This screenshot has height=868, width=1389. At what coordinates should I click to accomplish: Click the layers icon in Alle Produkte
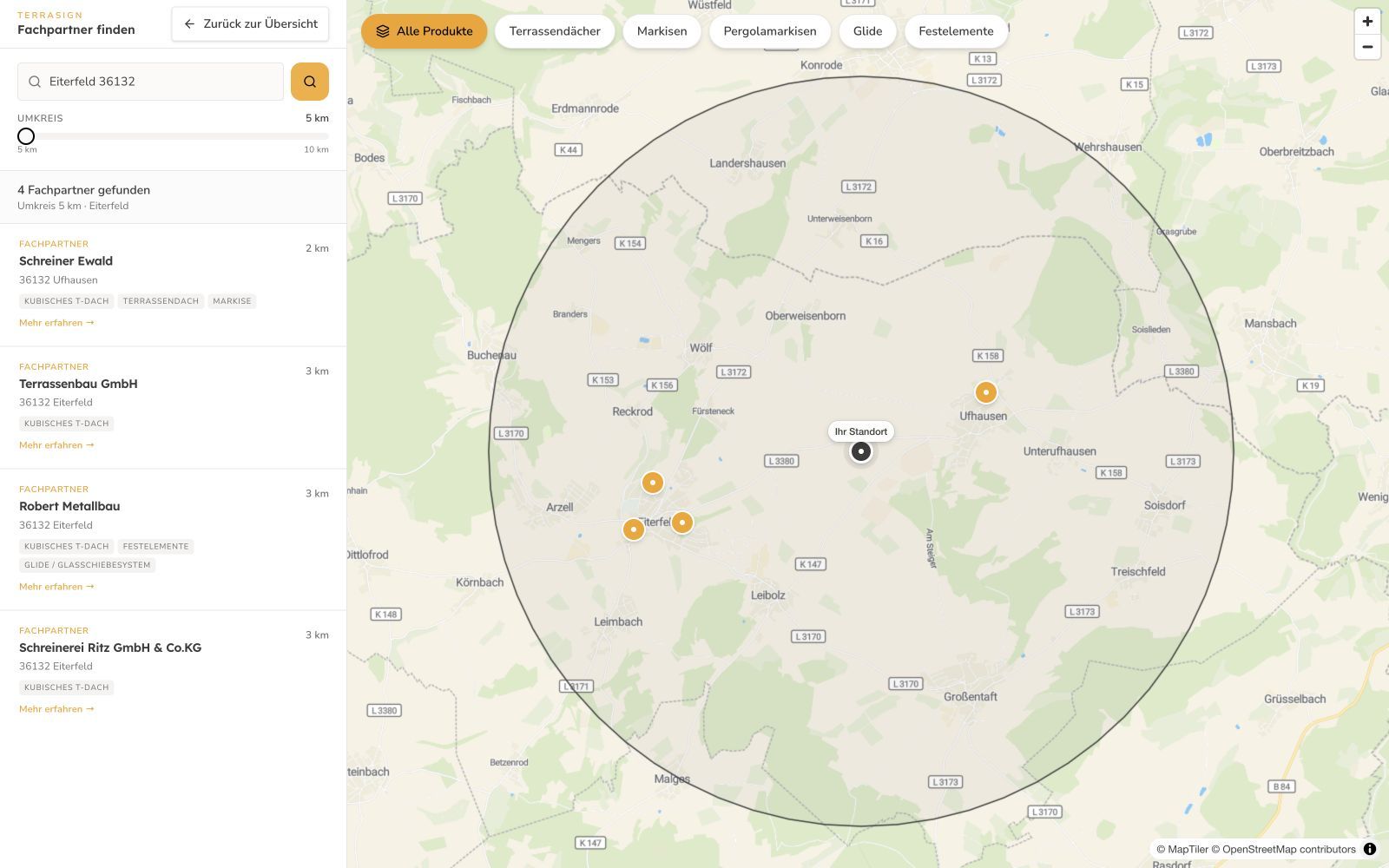[x=382, y=31]
